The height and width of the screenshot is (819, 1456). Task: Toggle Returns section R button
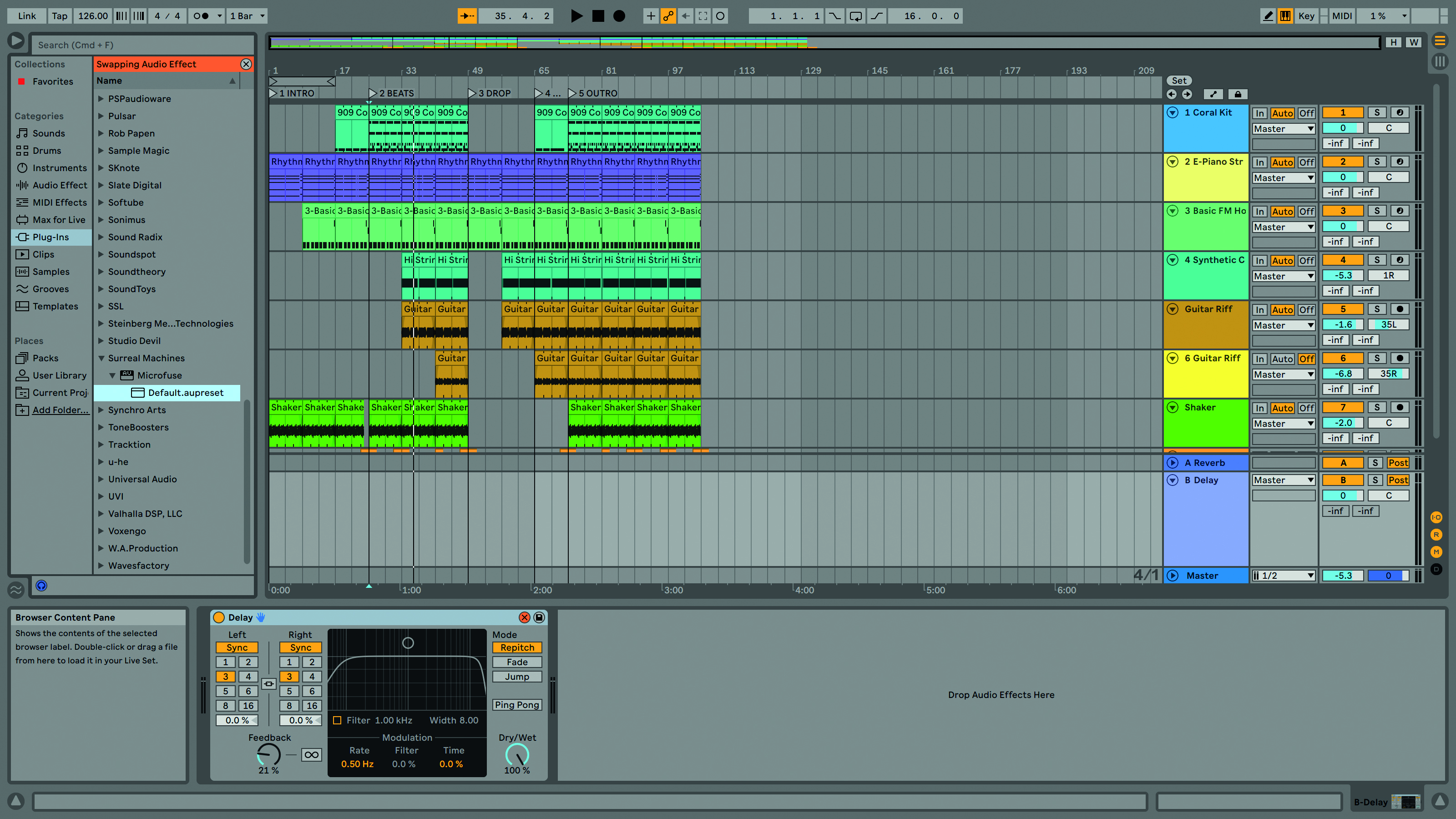click(x=1436, y=534)
